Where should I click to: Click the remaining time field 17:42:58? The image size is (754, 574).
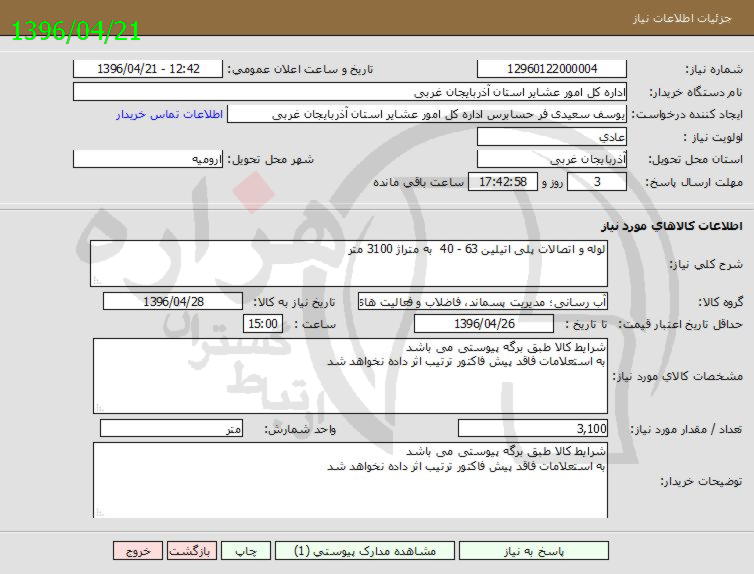(x=503, y=182)
